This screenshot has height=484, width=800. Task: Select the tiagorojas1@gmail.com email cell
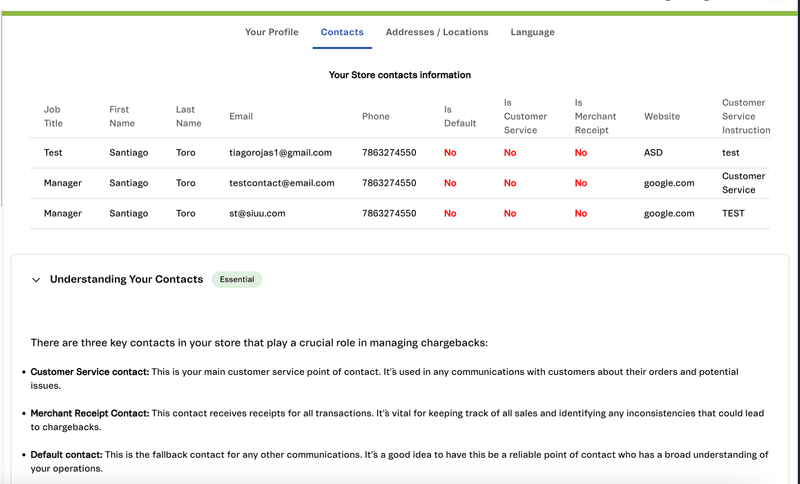click(280, 152)
